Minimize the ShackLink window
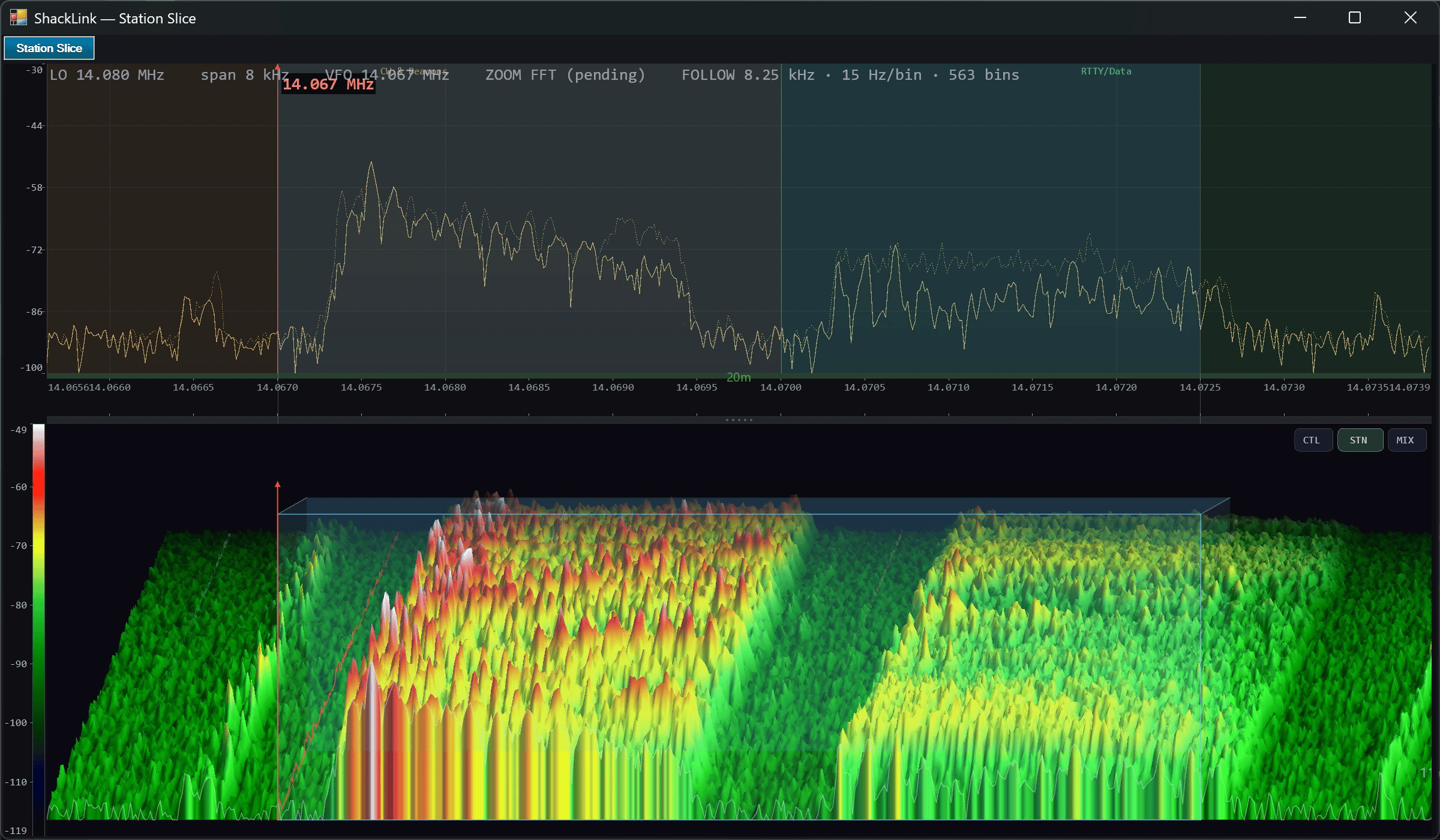The height and width of the screenshot is (840, 1440). click(1300, 18)
